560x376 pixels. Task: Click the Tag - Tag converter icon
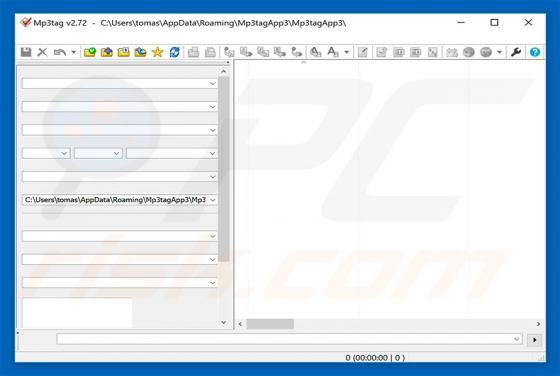pyautogui.click(x=296, y=52)
